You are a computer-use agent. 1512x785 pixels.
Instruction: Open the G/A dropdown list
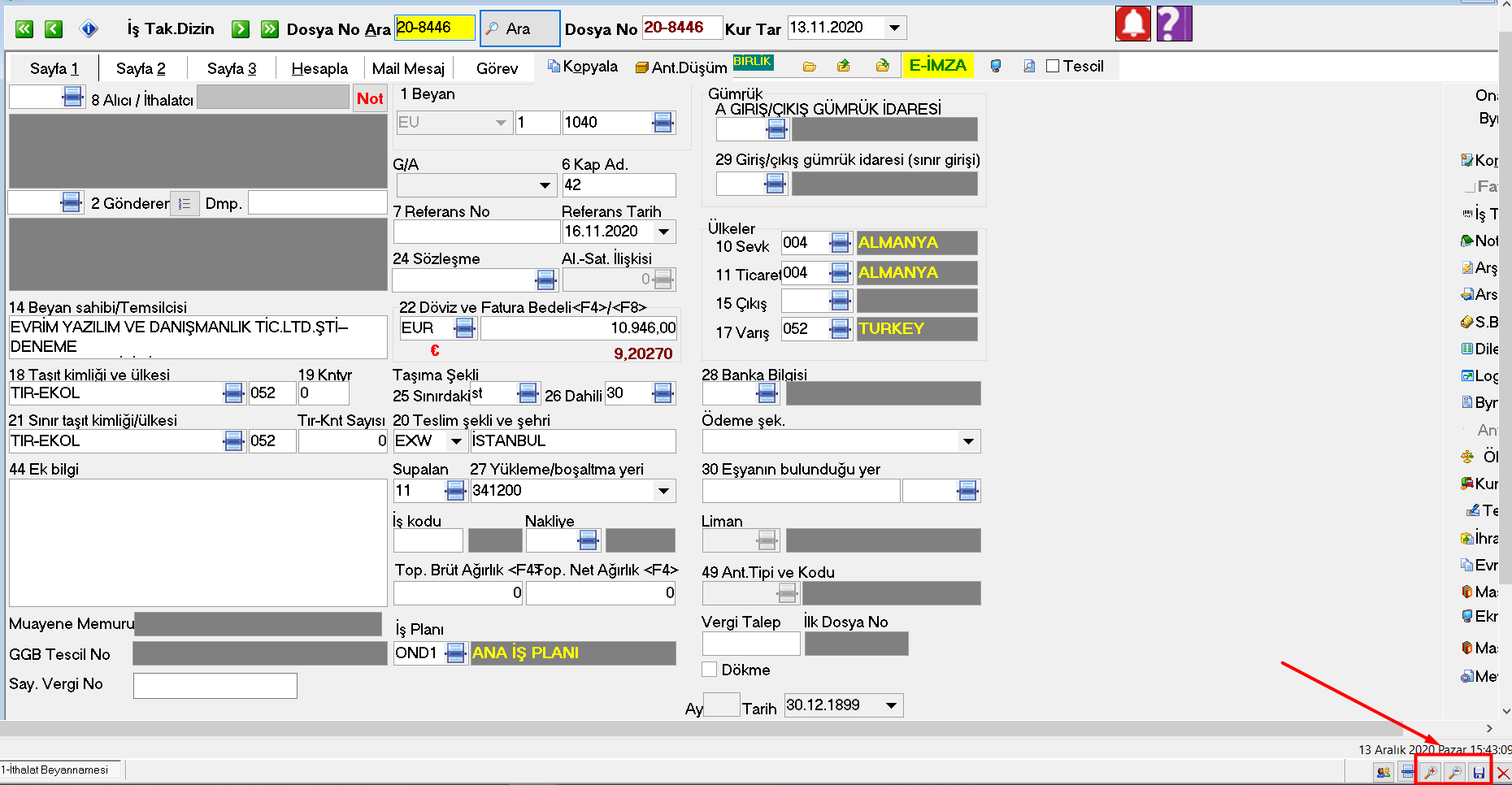coord(545,186)
